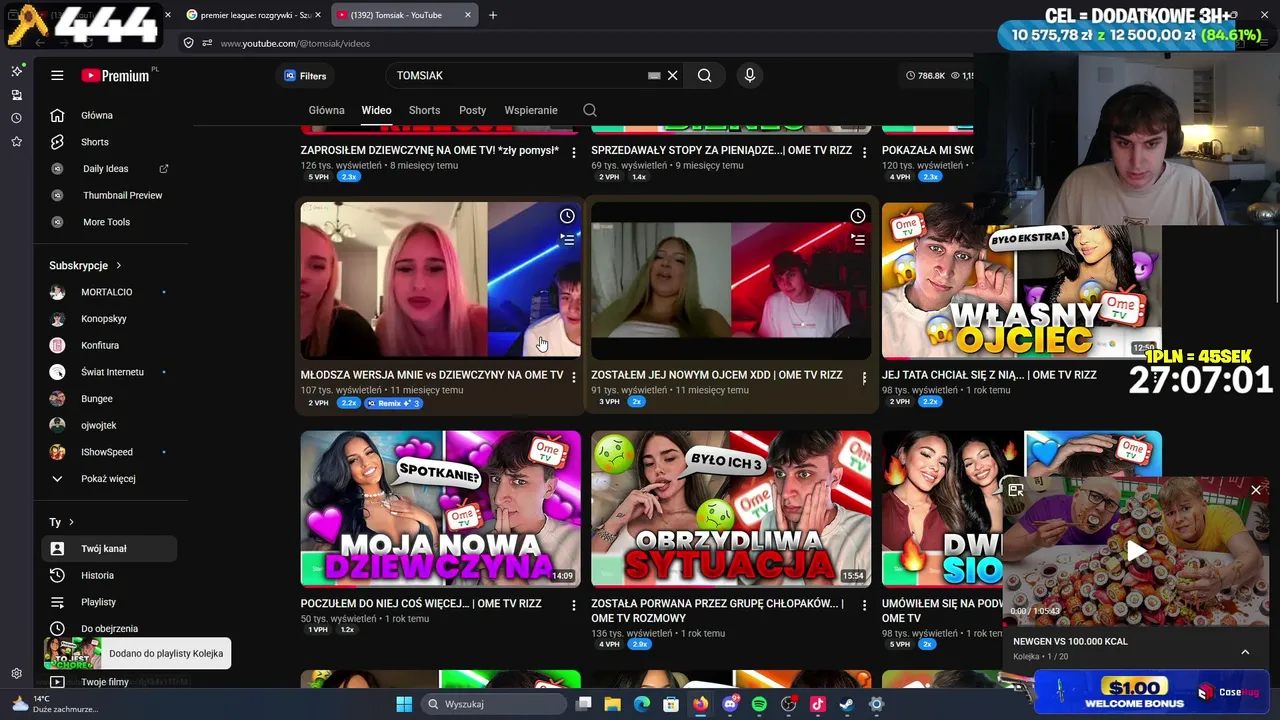Open the Konopskyy channel
The width and height of the screenshot is (1280, 720).
(x=110, y=319)
